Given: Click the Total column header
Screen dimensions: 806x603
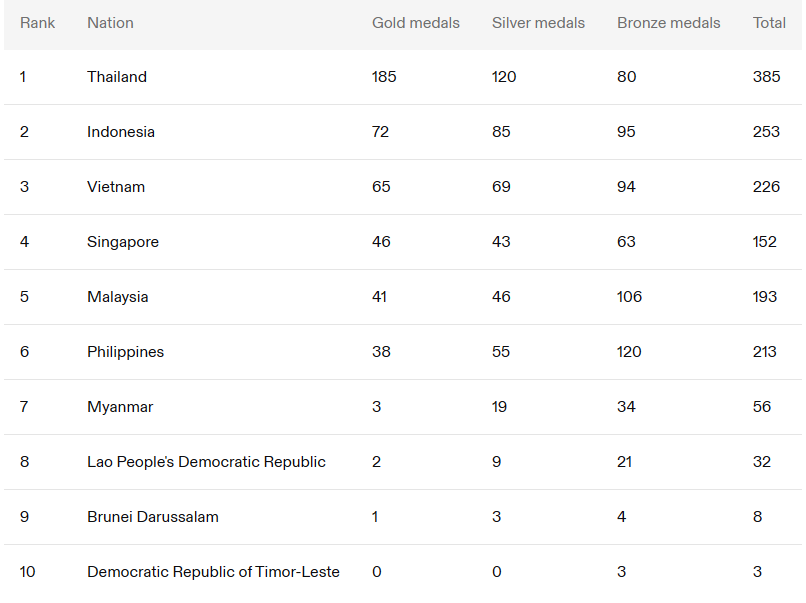Looking at the screenshot, I should [769, 23].
